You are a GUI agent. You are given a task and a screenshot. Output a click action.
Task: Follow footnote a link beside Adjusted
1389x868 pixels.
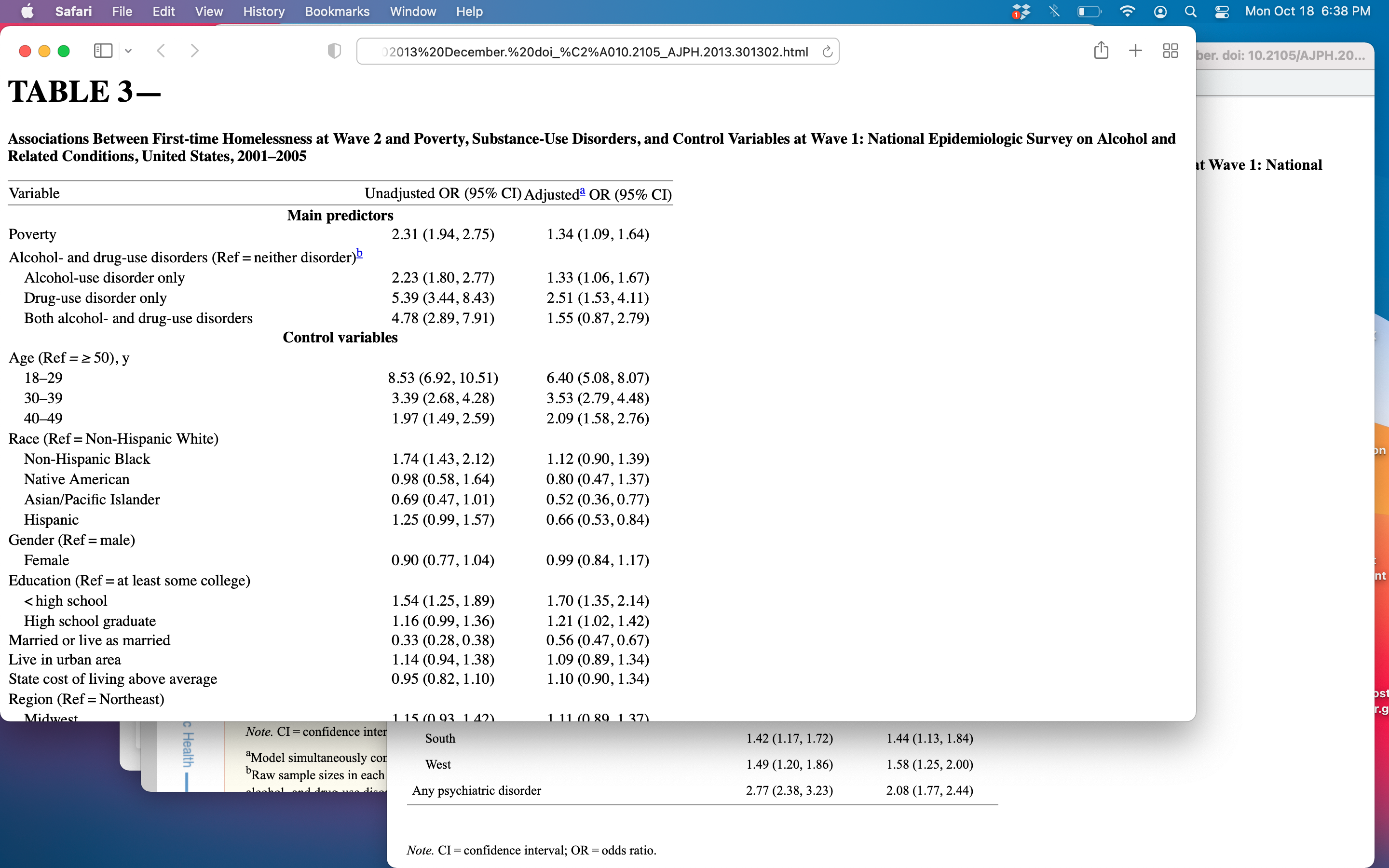click(x=582, y=191)
